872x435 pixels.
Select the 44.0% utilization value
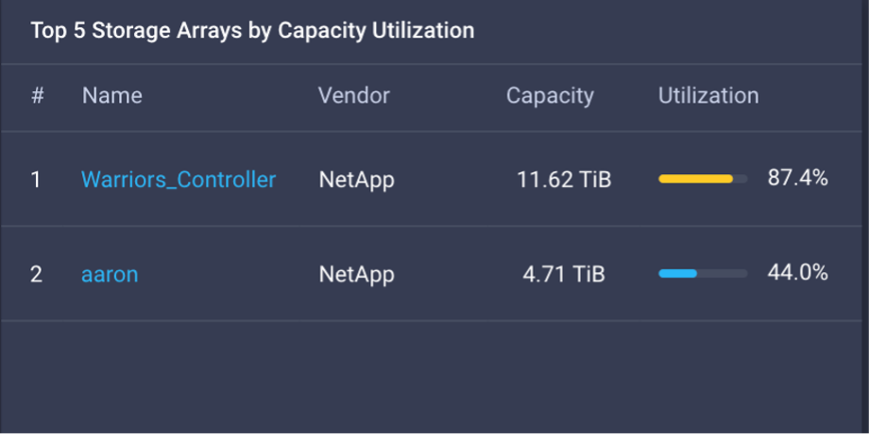pyautogui.click(x=797, y=273)
